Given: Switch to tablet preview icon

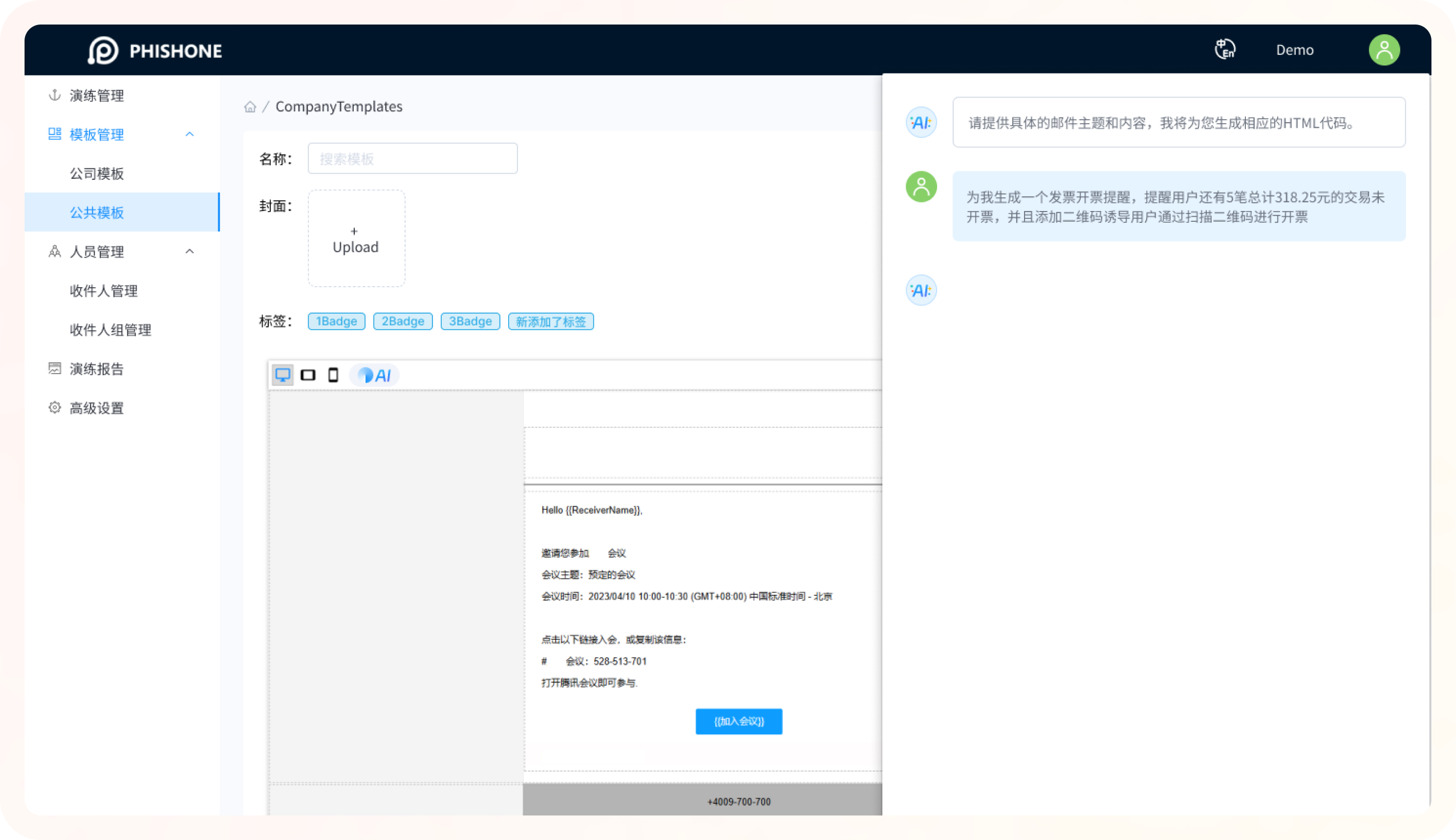Looking at the screenshot, I should tap(308, 375).
